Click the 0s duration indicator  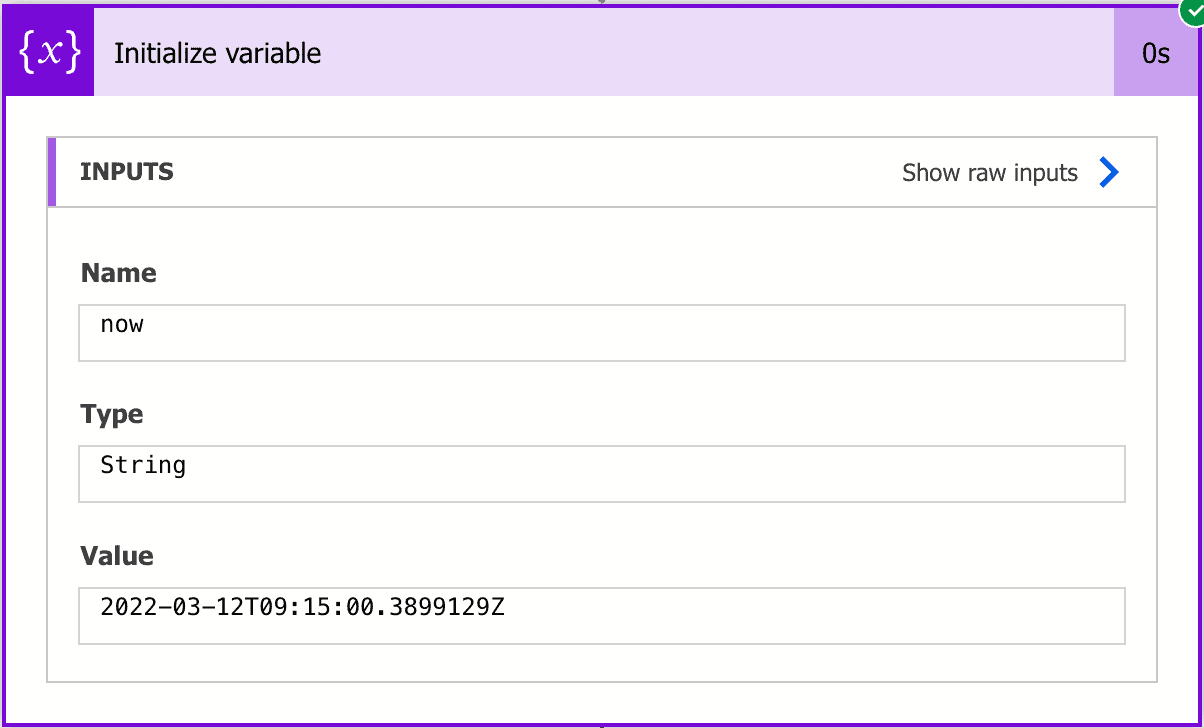pos(1156,53)
